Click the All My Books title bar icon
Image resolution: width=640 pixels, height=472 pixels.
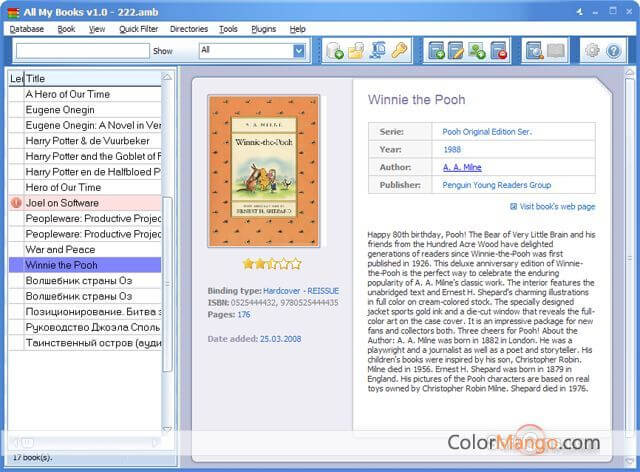tap(13, 12)
